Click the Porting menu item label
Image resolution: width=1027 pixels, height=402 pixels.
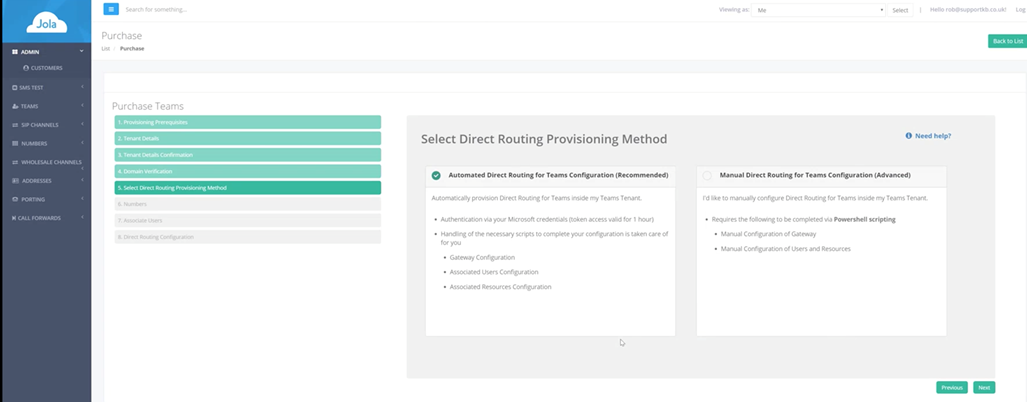click(33, 199)
